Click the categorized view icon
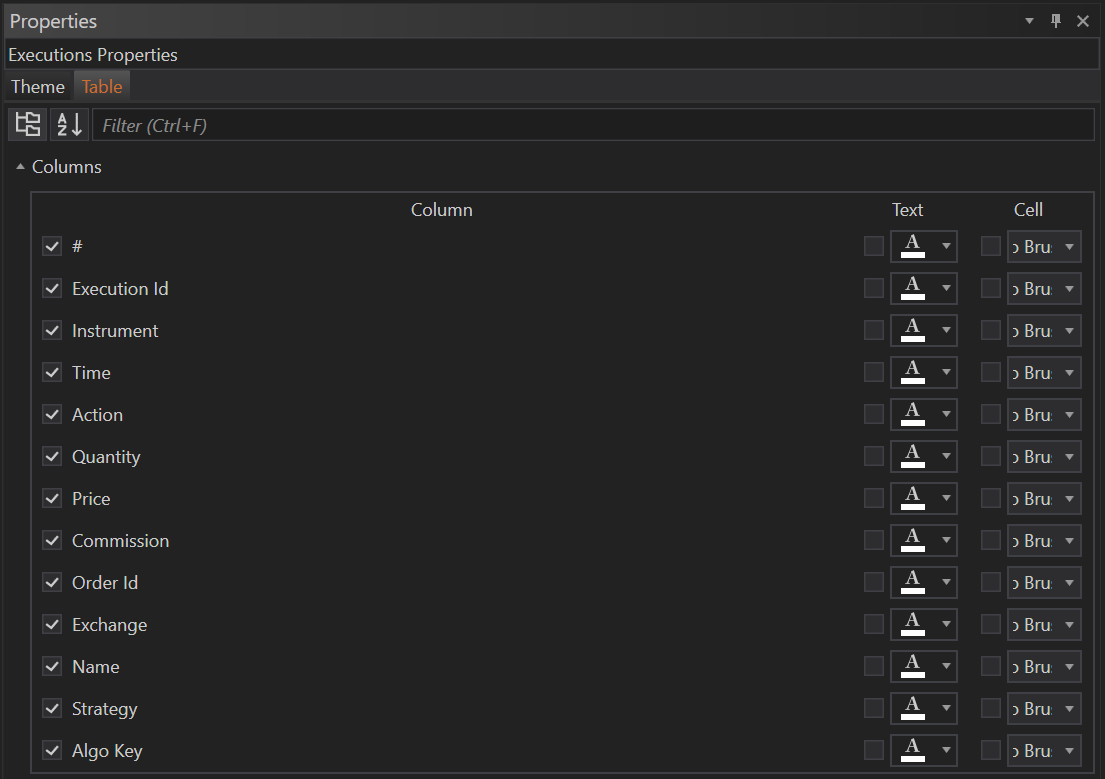The image size is (1105, 779). point(28,125)
